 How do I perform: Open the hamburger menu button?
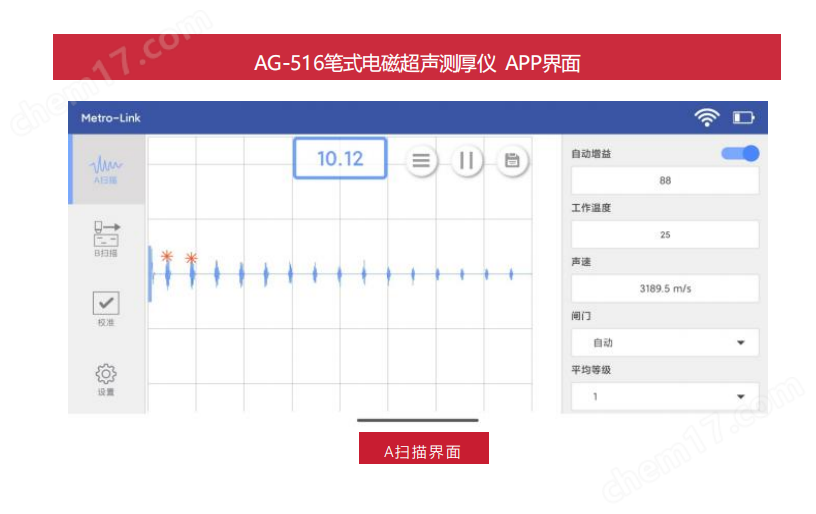click(x=421, y=160)
